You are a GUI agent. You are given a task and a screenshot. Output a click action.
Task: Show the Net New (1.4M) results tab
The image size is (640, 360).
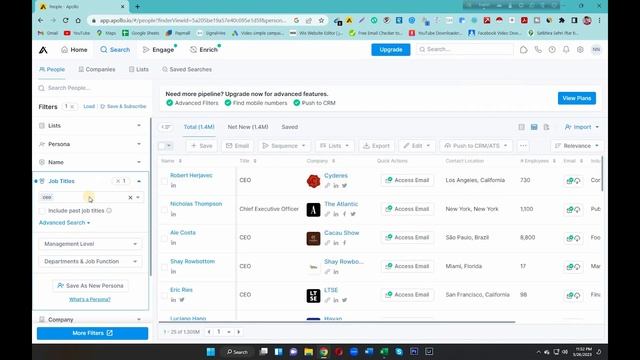tap(248, 127)
